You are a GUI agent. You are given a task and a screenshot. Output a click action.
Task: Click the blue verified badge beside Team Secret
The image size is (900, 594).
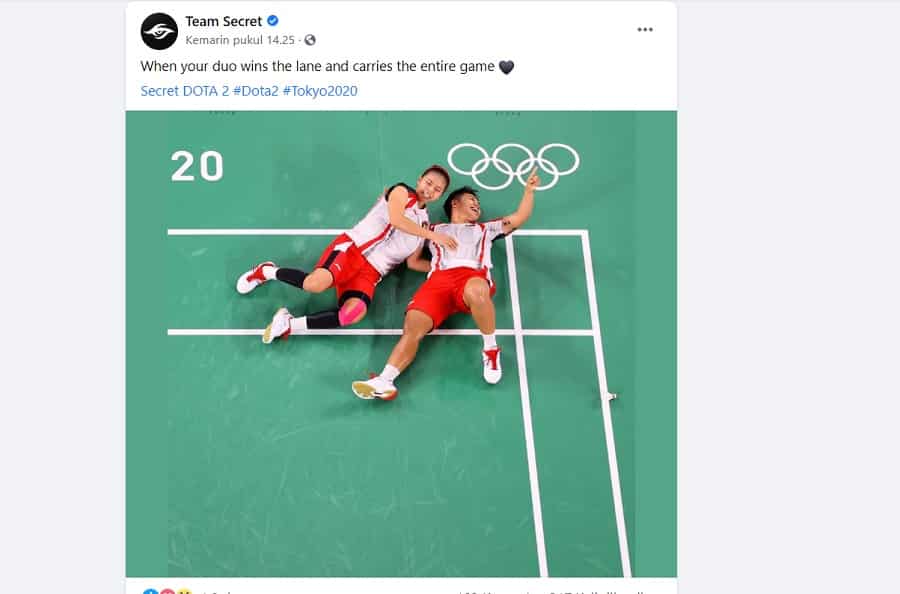tap(273, 21)
